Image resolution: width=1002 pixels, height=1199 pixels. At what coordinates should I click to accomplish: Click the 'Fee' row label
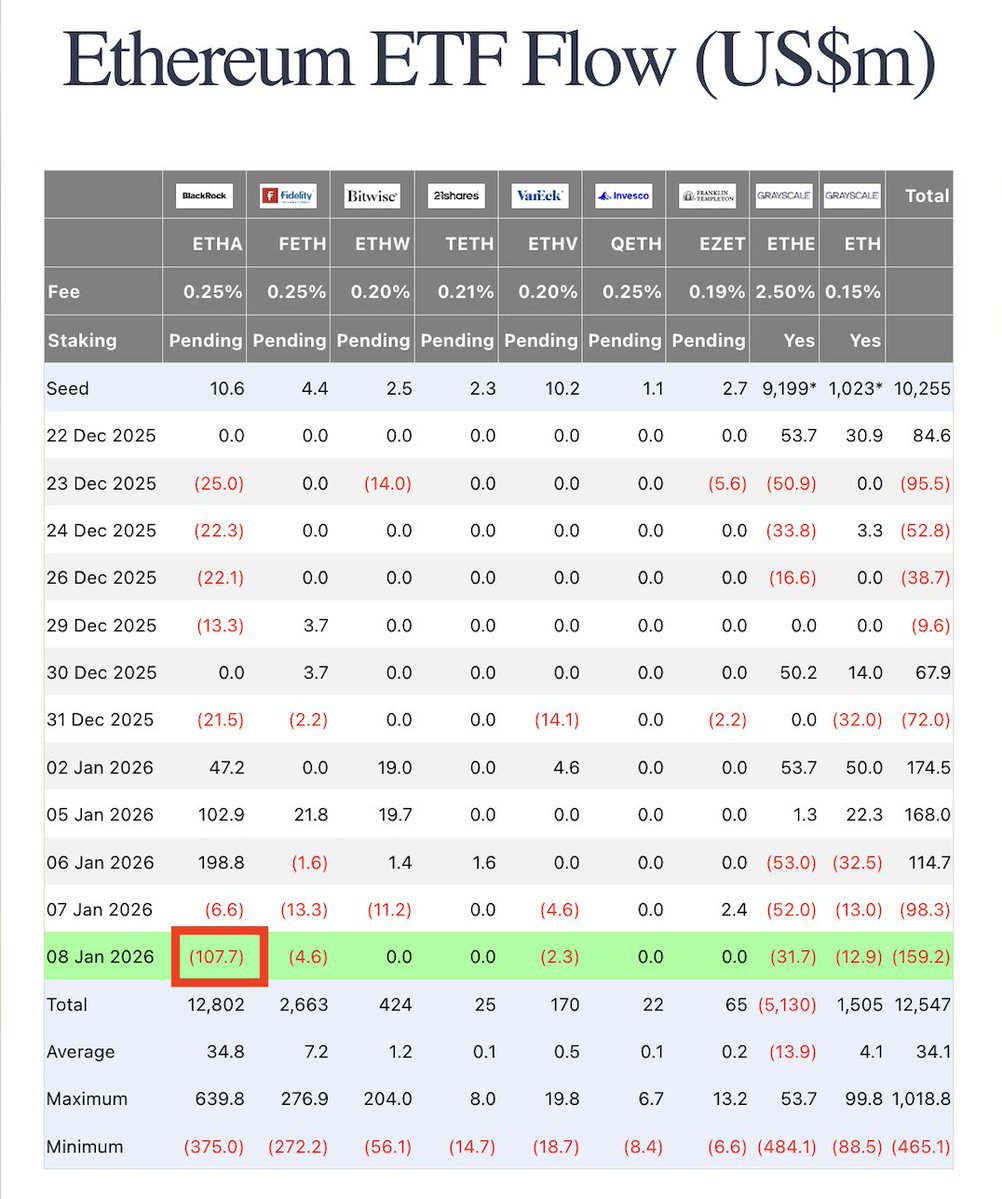pyautogui.click(x=63, y=291)
